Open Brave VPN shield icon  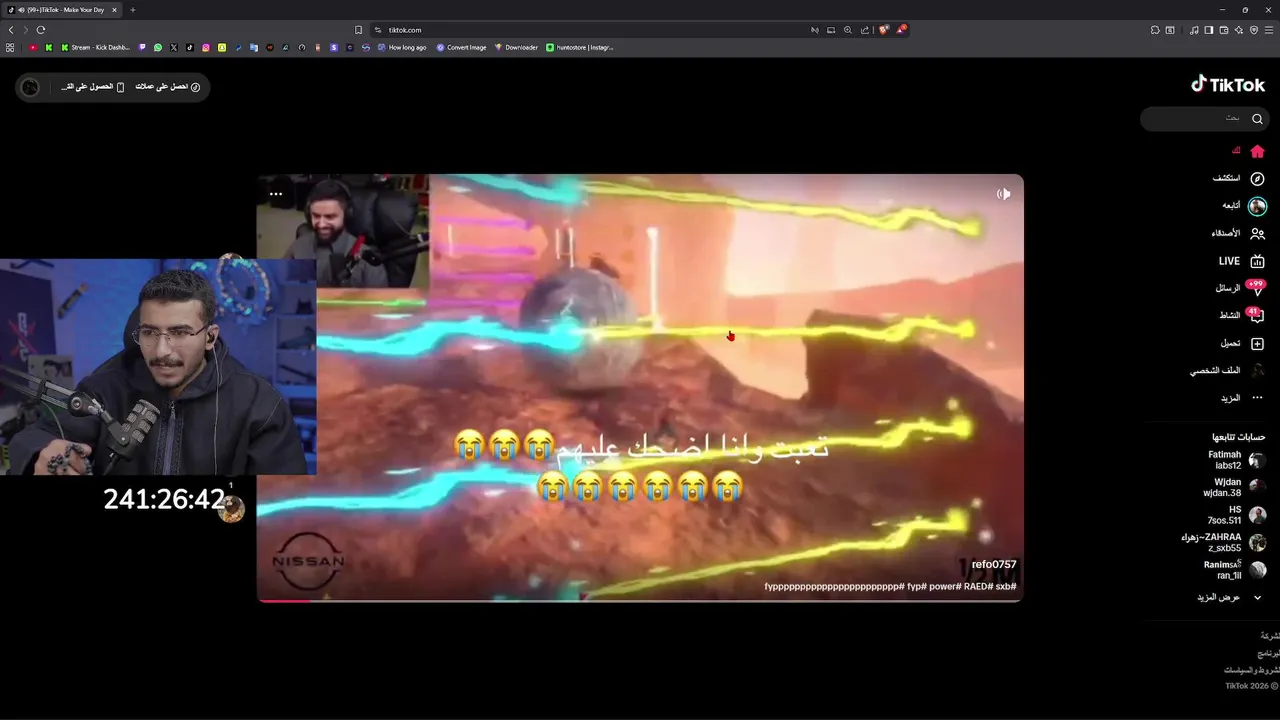pyautogui.click(x=1254, y=30)
